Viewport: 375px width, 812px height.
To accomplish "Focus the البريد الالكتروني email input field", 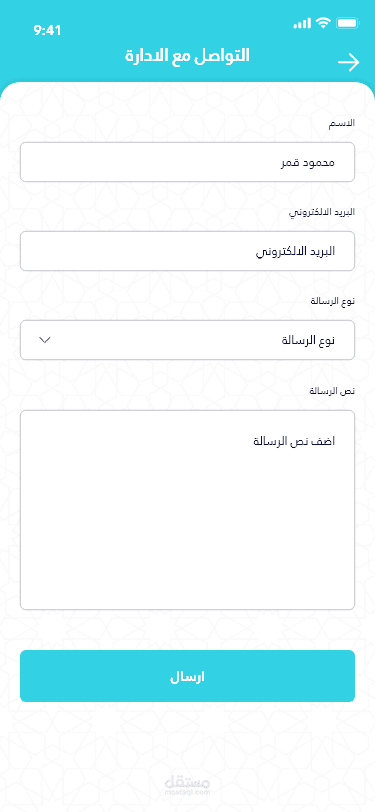I will (188, 251).
